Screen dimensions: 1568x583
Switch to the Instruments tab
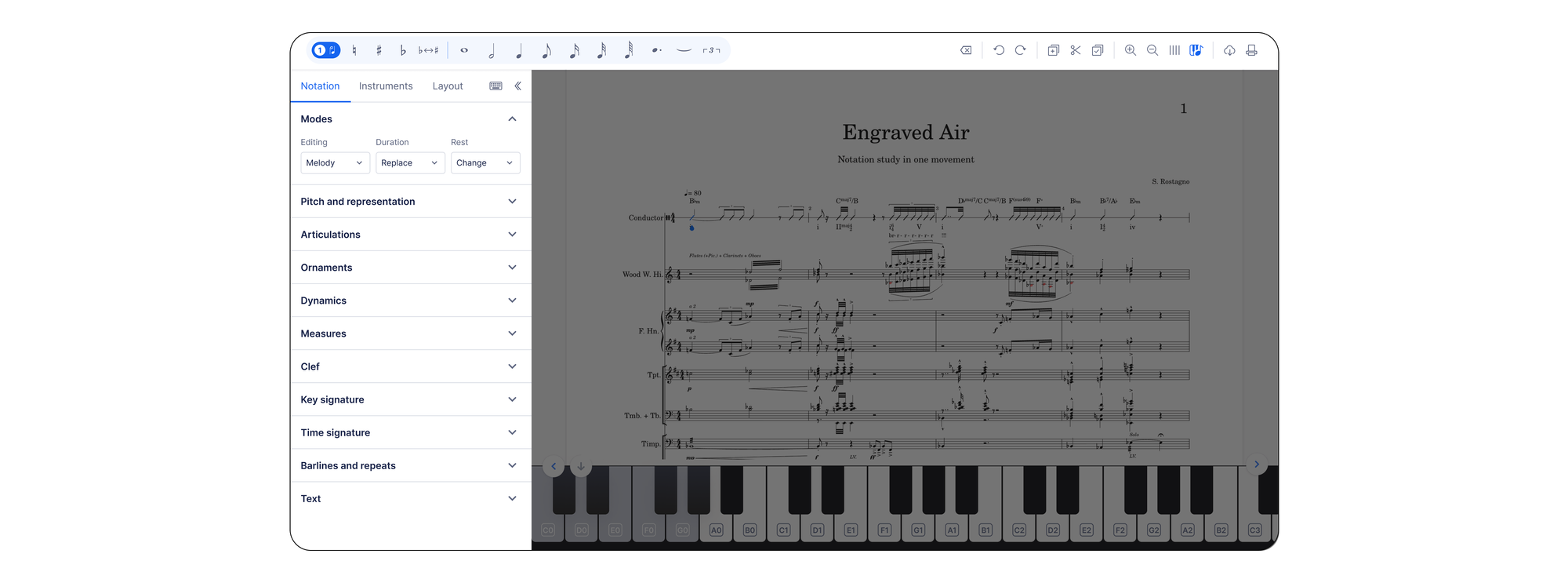tap(386, 86)
